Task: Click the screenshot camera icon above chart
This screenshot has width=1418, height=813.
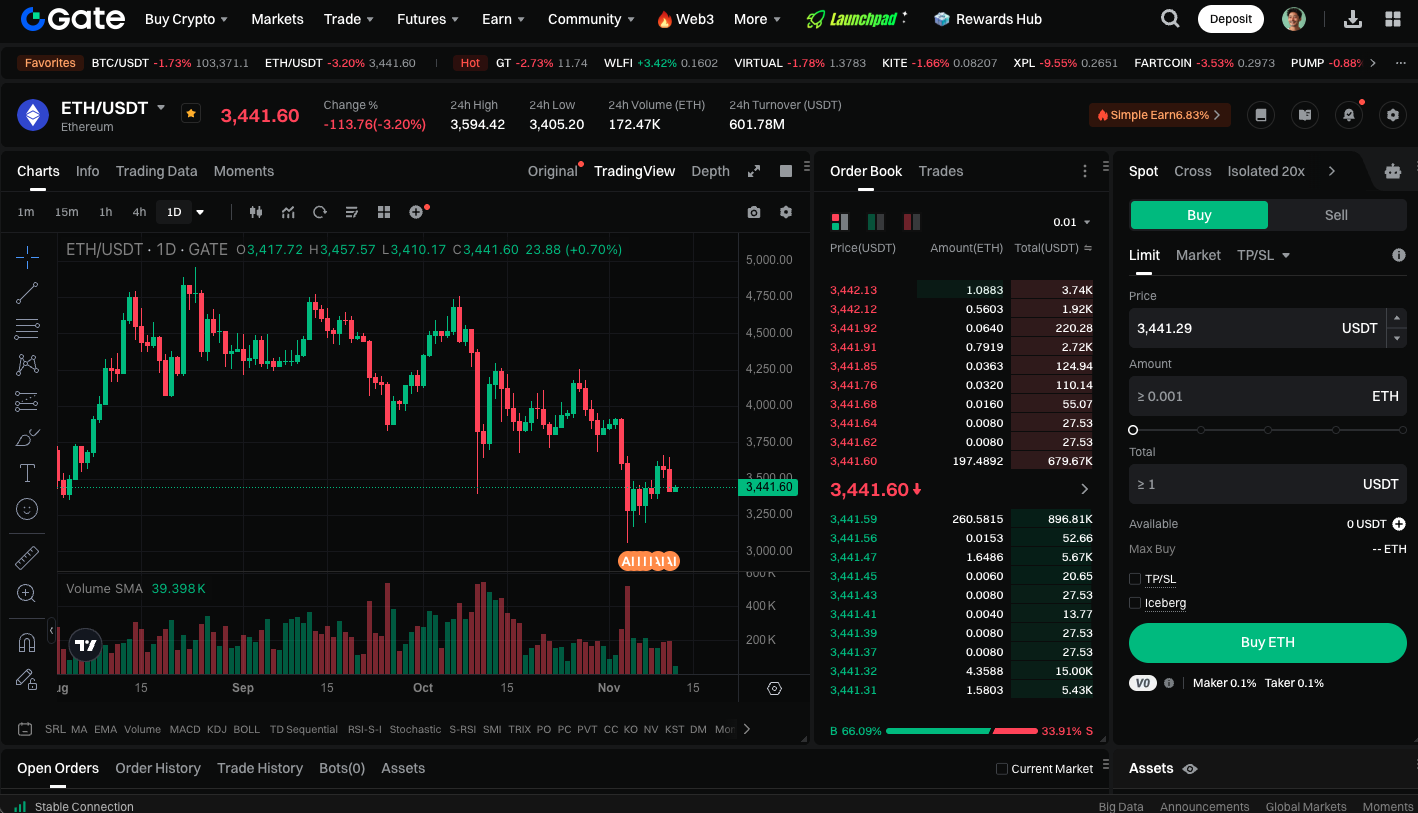Action: (x=754, y=212)
